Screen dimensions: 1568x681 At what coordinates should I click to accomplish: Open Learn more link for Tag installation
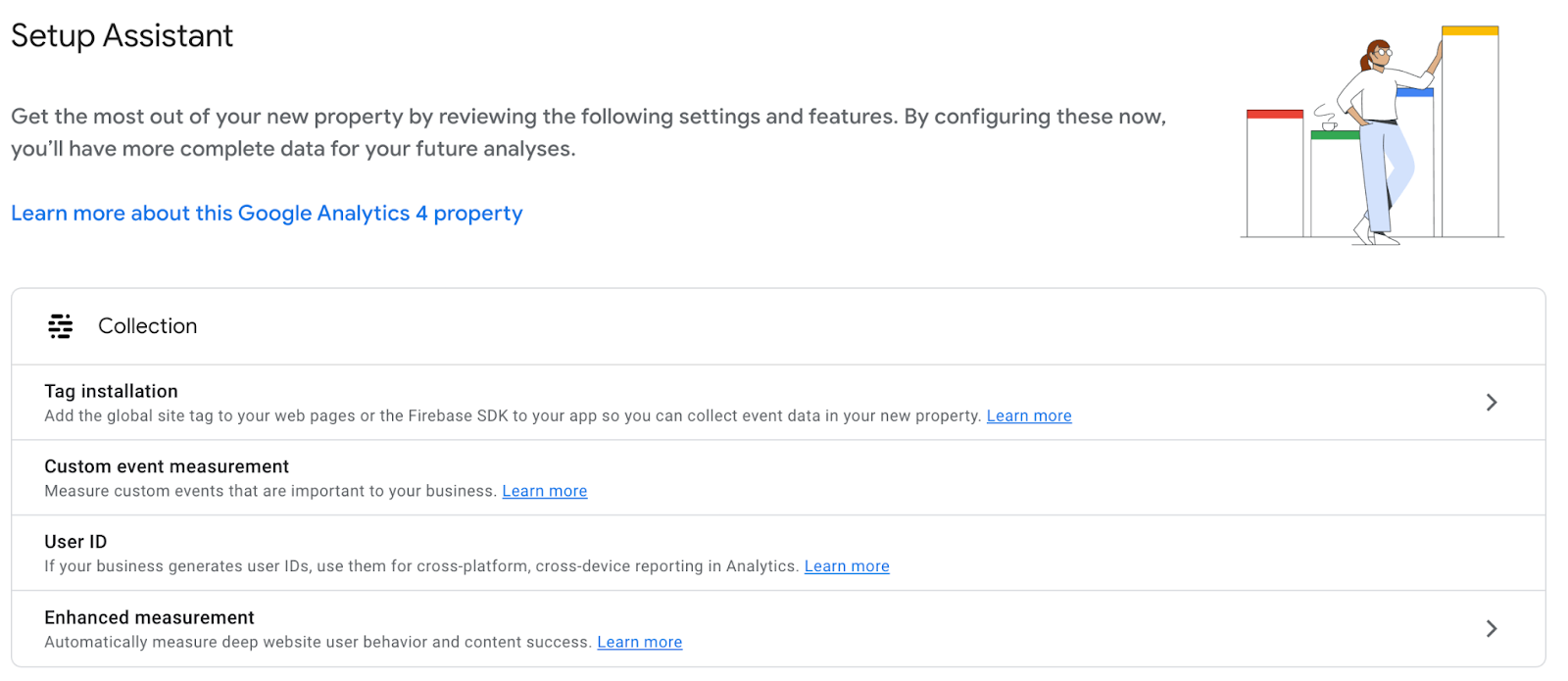[x=1028, y=416]
